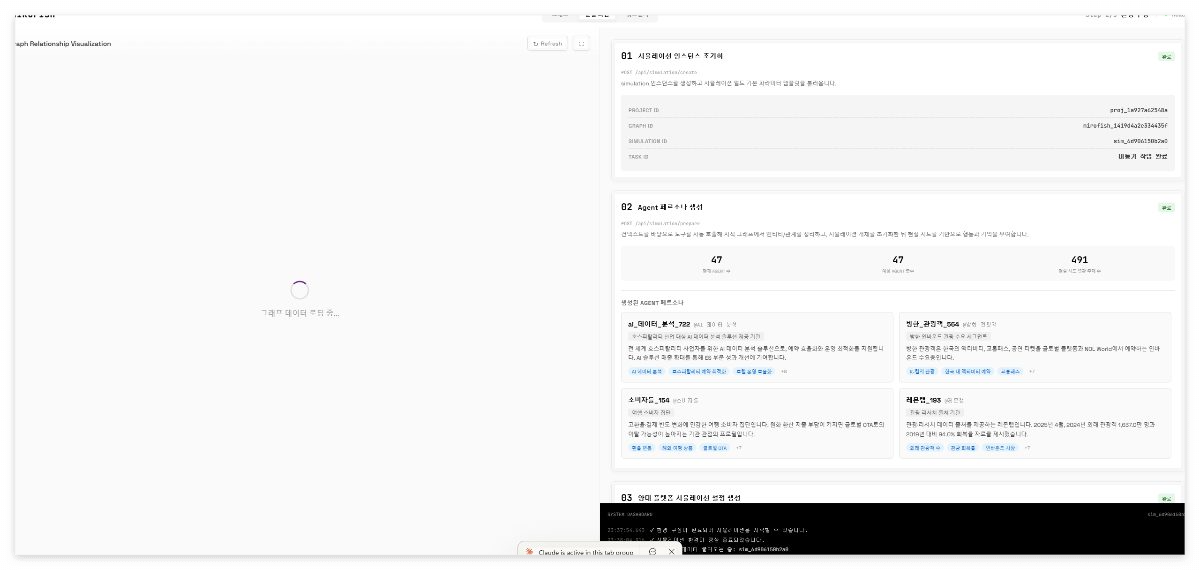The width and height of the screenshot is (1200, 570).
Task: Click the mirofish_ graph ID value
Action: (x=1124, y=126)
